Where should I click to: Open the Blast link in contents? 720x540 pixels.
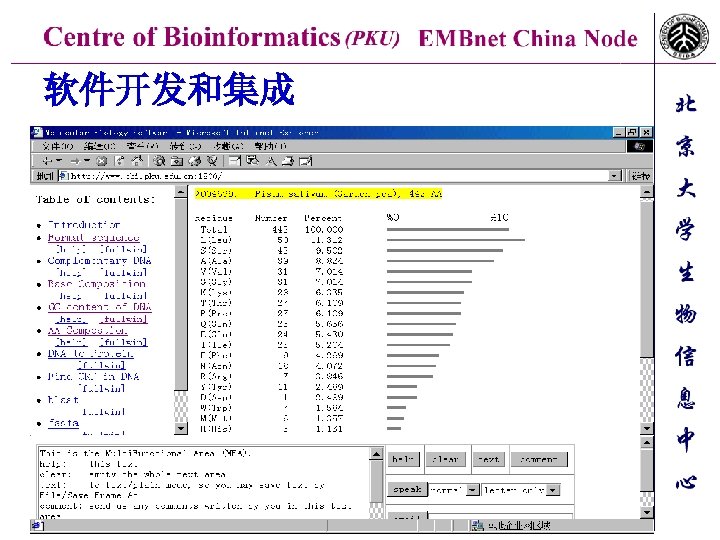point(63,399)
